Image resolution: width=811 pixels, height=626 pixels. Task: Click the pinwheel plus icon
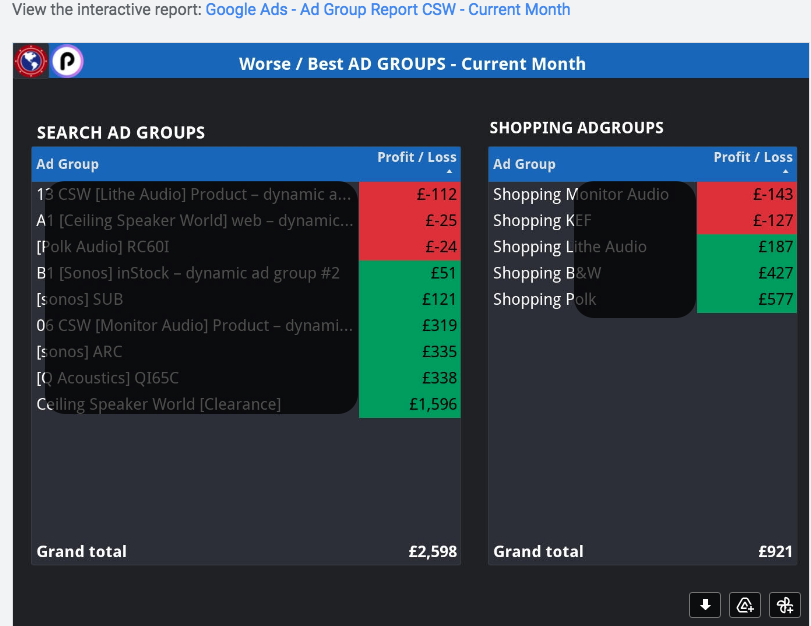(785, 604)
